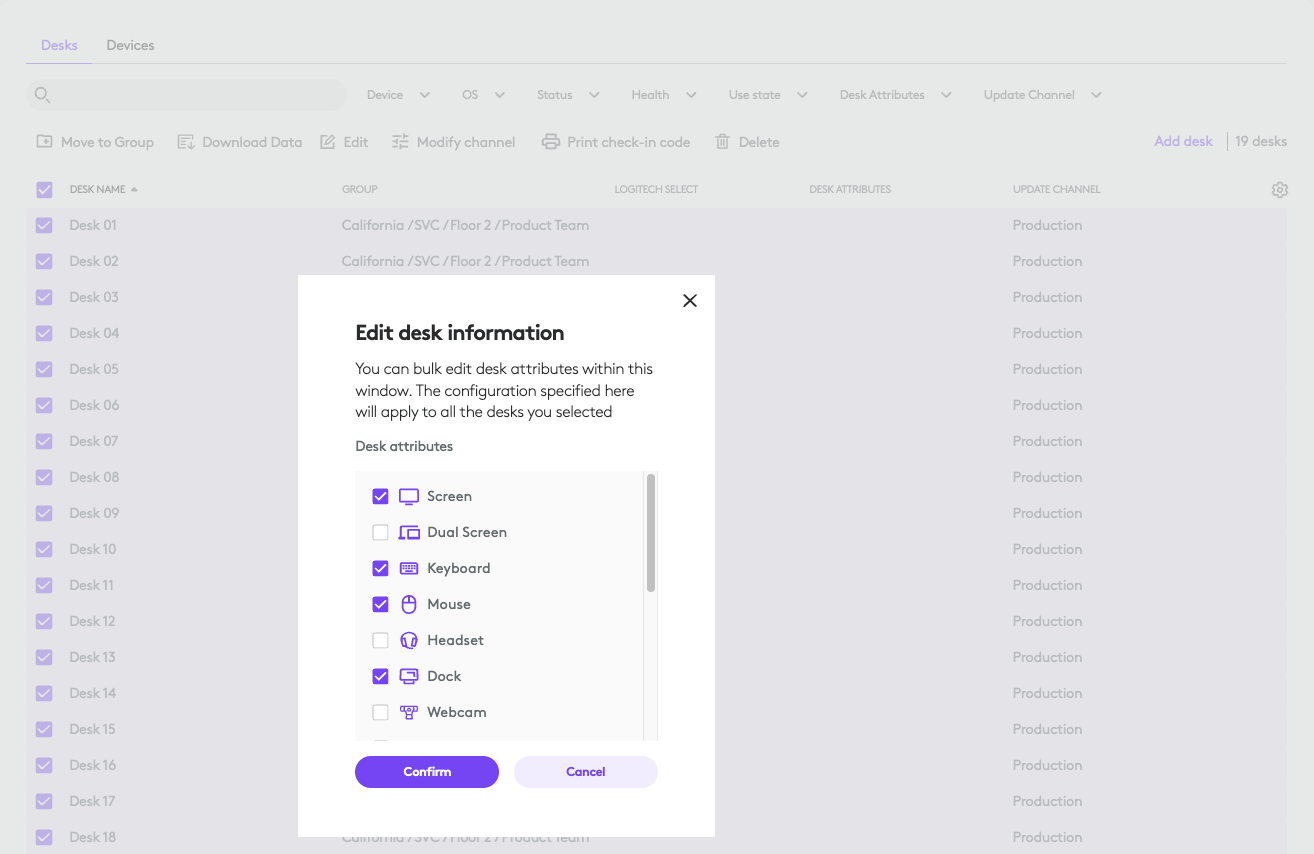This screenshot has height=854, width=1314.
Task: Click the search magnifier icon
Action: pos(42,93)
